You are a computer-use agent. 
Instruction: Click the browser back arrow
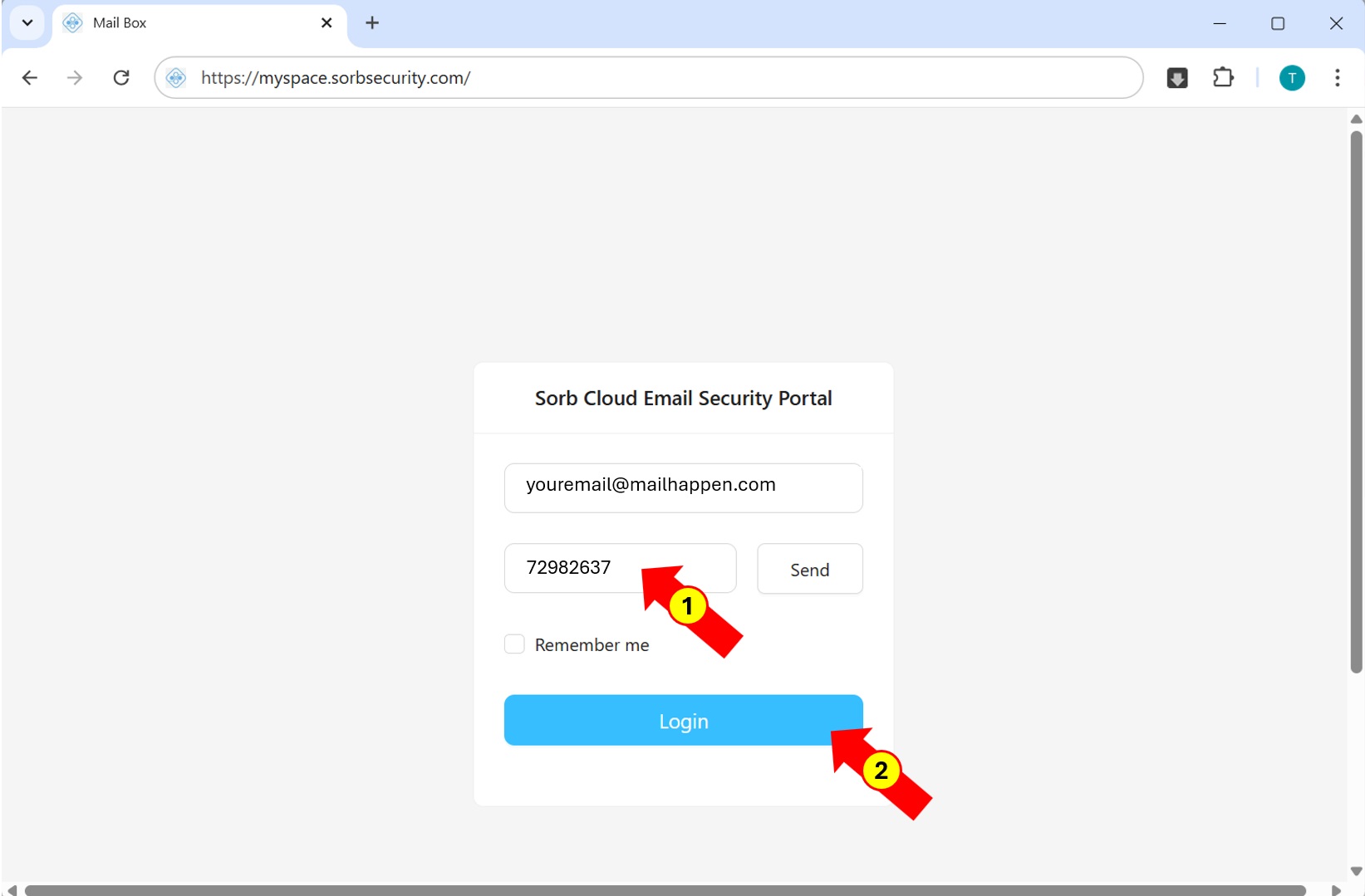tap(30, 78)
